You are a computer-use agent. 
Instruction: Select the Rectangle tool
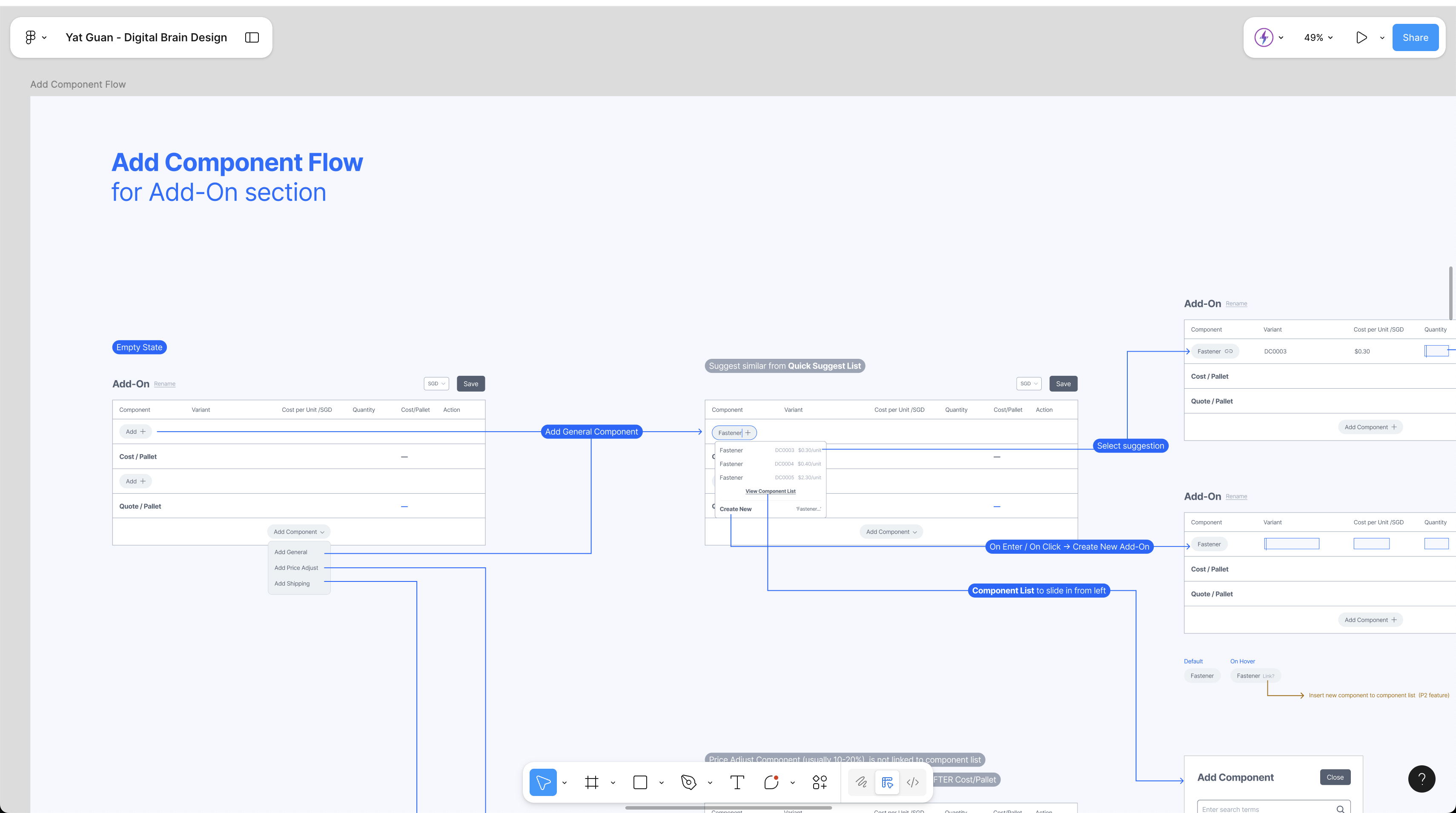pyautogui.click(x=640, y=782)
